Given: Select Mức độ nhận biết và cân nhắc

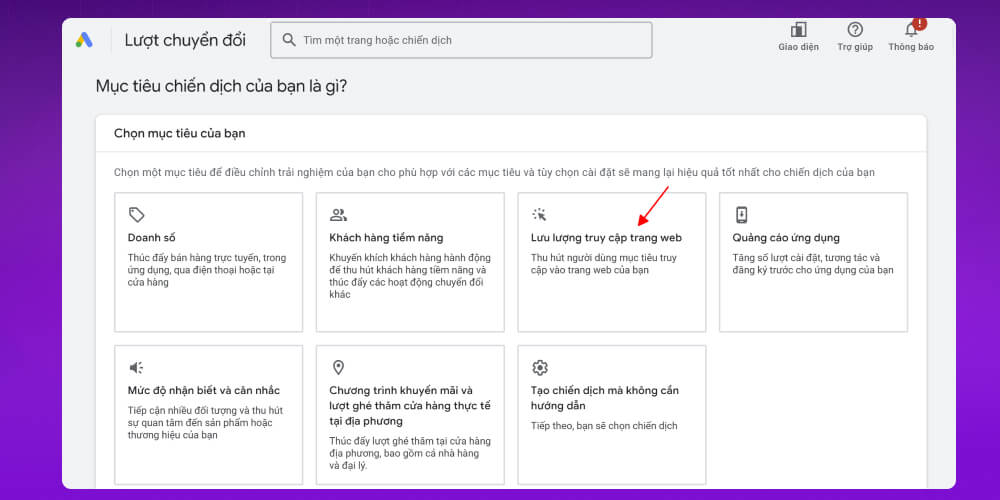Looking at the screenshot, I should [204, 390].
